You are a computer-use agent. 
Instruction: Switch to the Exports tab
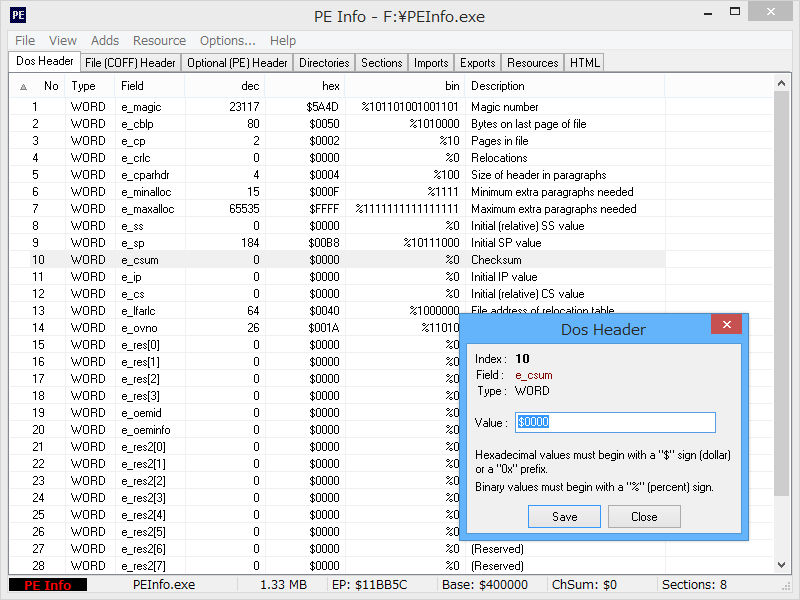pyautogui.click(x=478, y=63)
